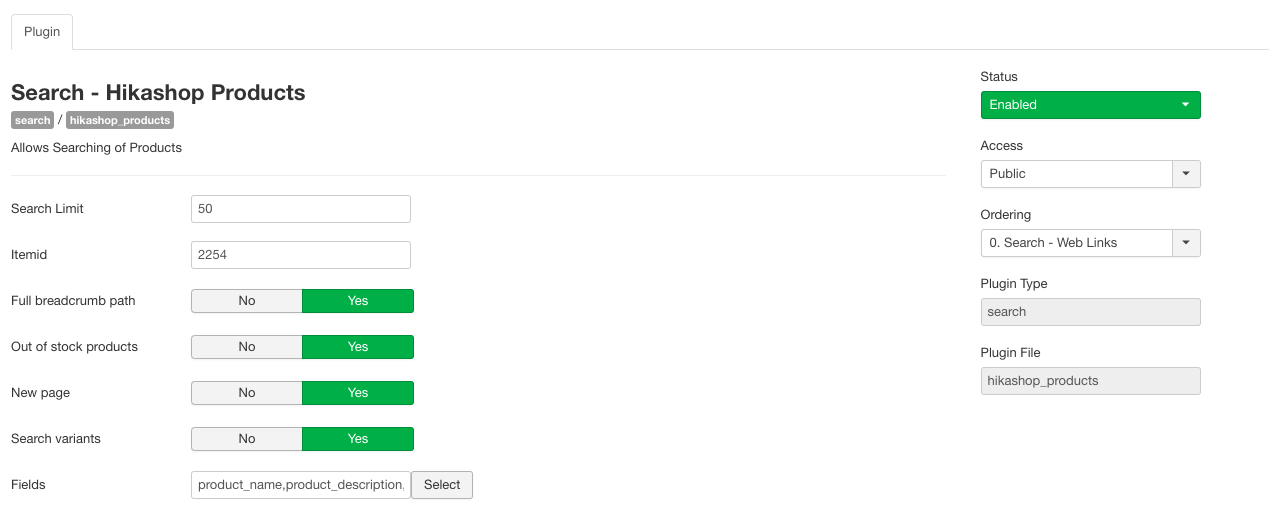Set New page to Yes
1270x530 pixels.
[358, 393]
